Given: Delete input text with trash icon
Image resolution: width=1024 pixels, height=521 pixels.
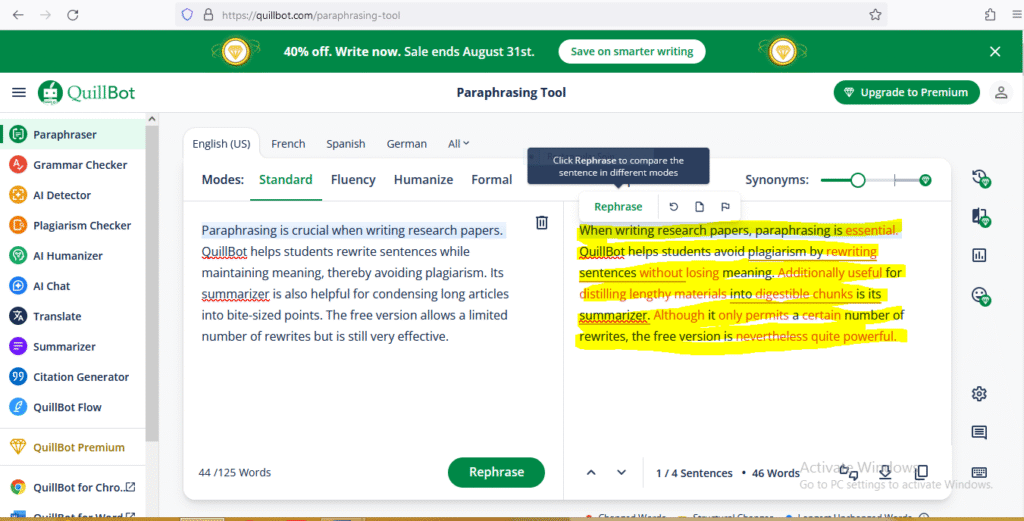Looking at the screenshot, I should [541, 223].
